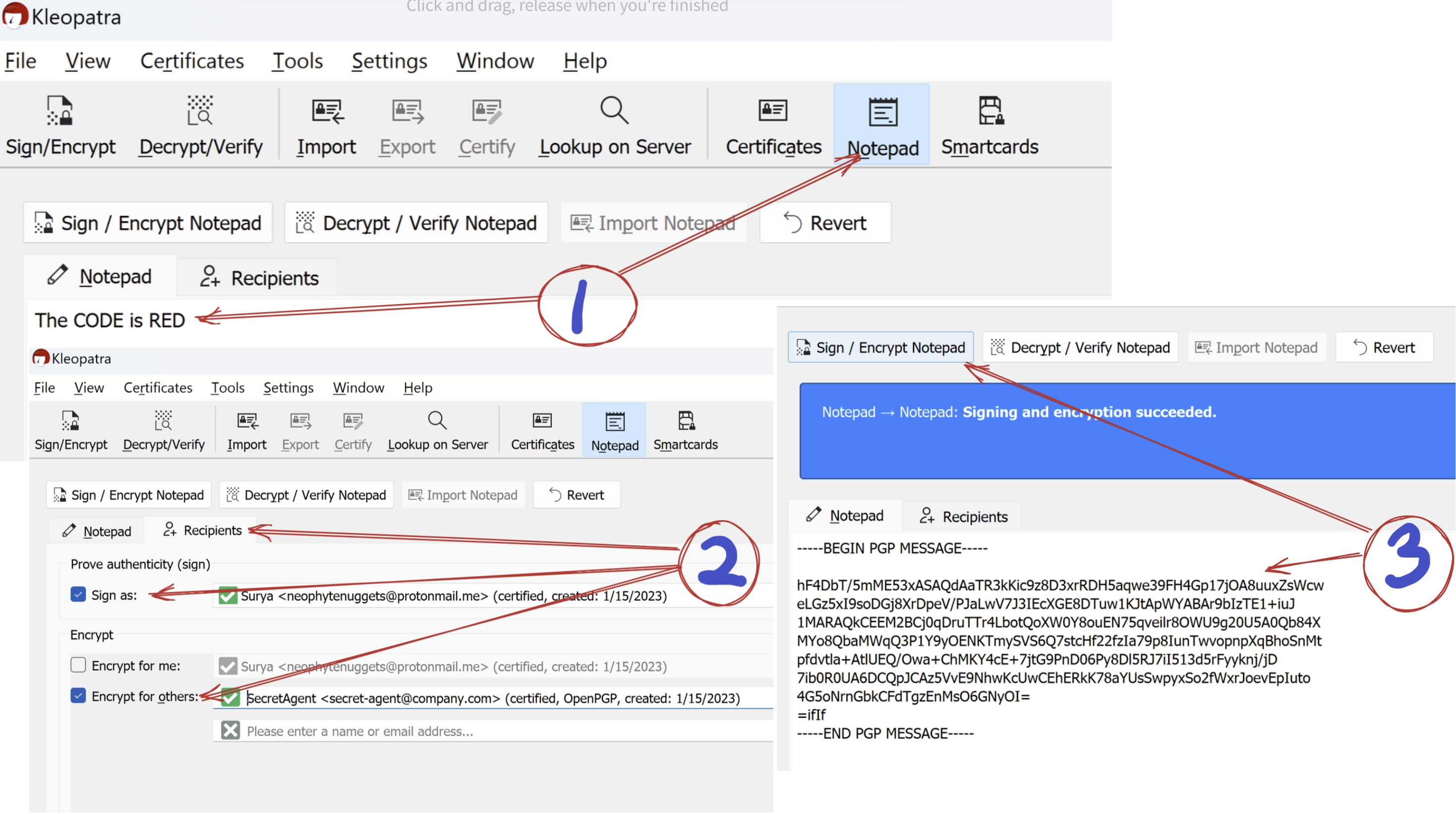
Task: Click Sign / Encrypt Notepad button in top window
Action: coord(148,223)
